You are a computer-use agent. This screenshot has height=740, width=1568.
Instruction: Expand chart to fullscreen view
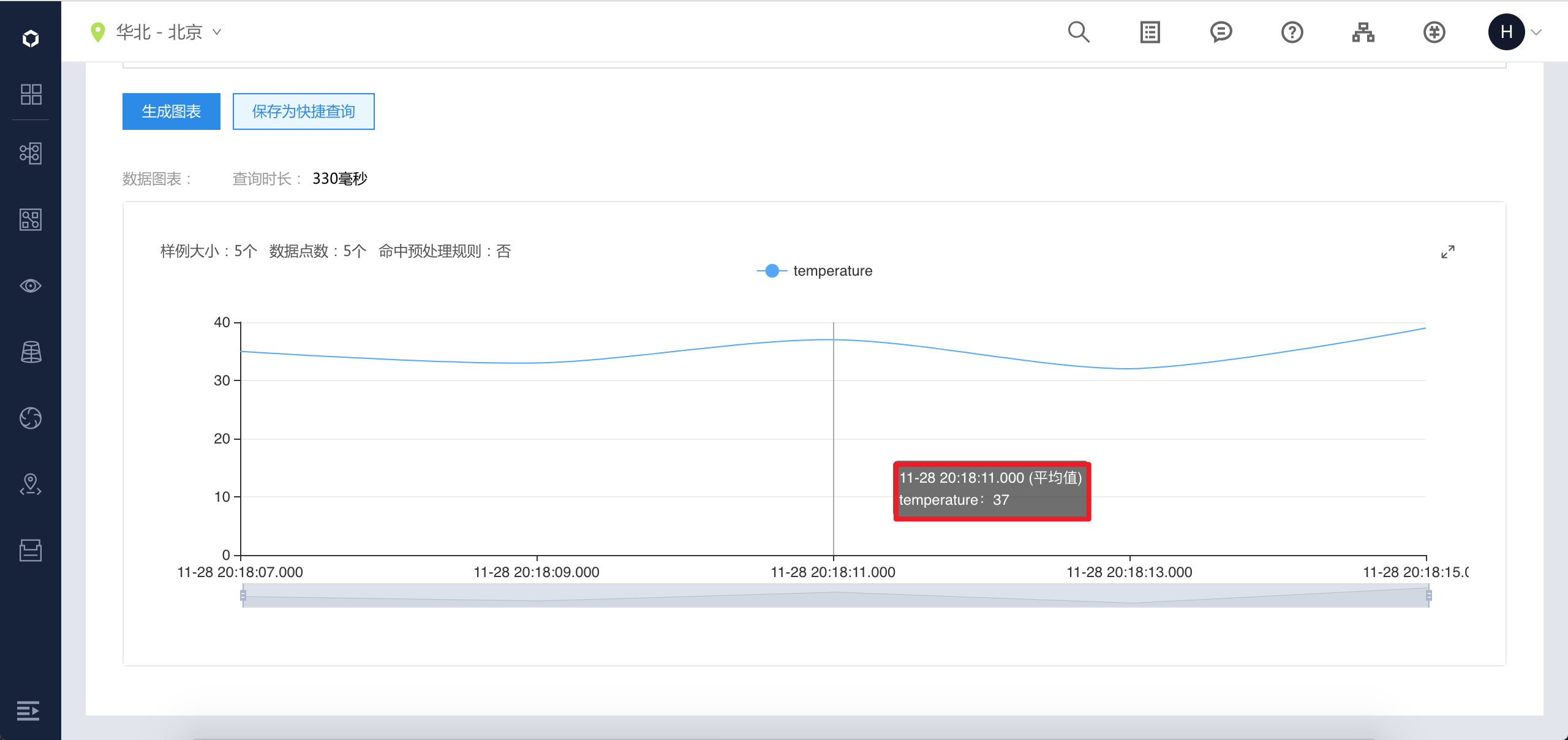pyautogui.click(x=1447, y=252)
